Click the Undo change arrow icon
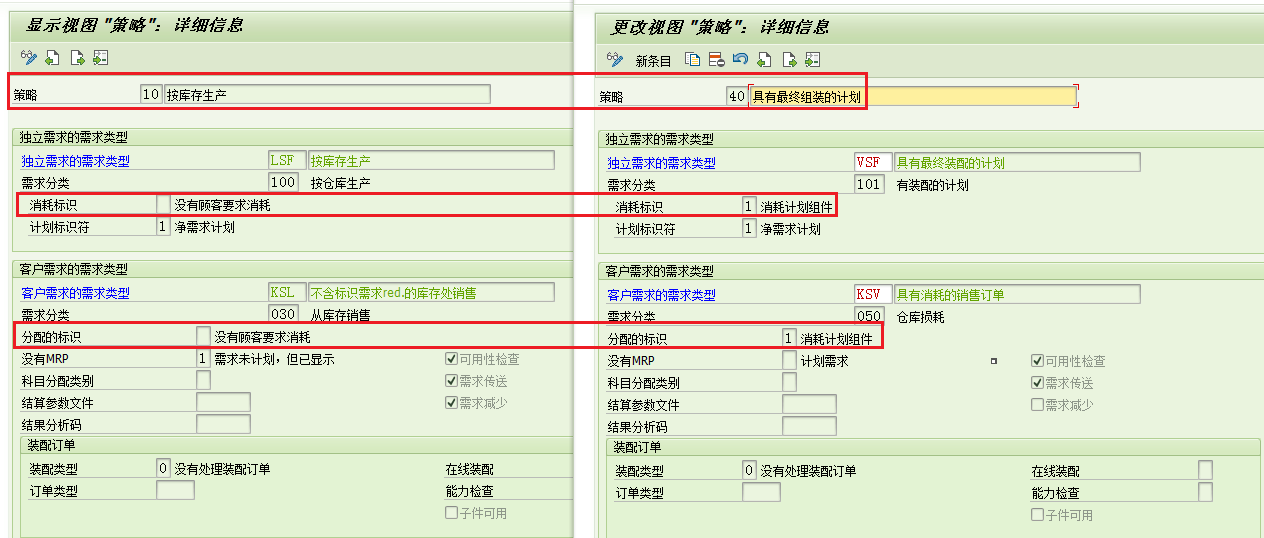This screenshot has width=1264, height=538. point(740,59)
